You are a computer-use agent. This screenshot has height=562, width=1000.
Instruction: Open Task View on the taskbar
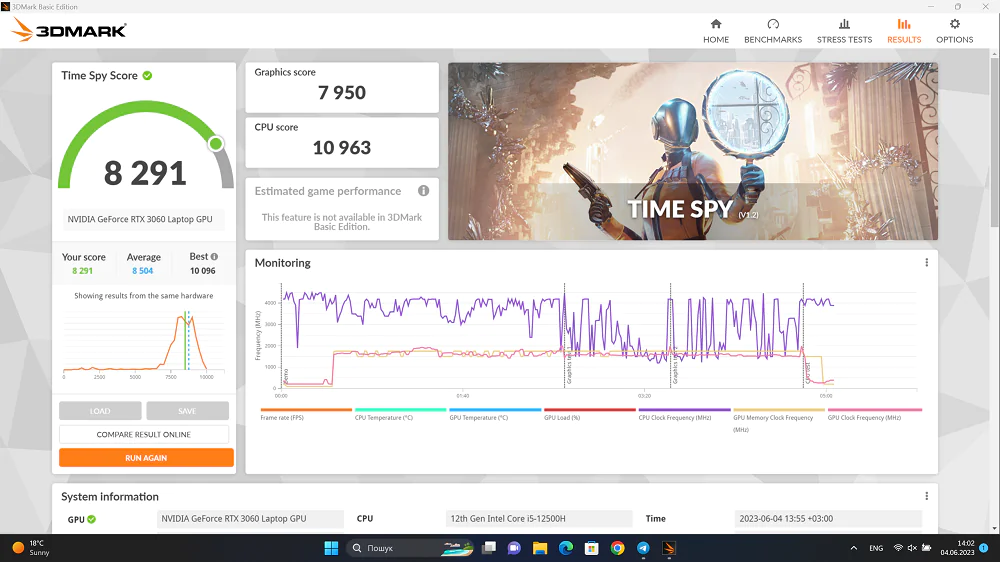coord(489,548)
